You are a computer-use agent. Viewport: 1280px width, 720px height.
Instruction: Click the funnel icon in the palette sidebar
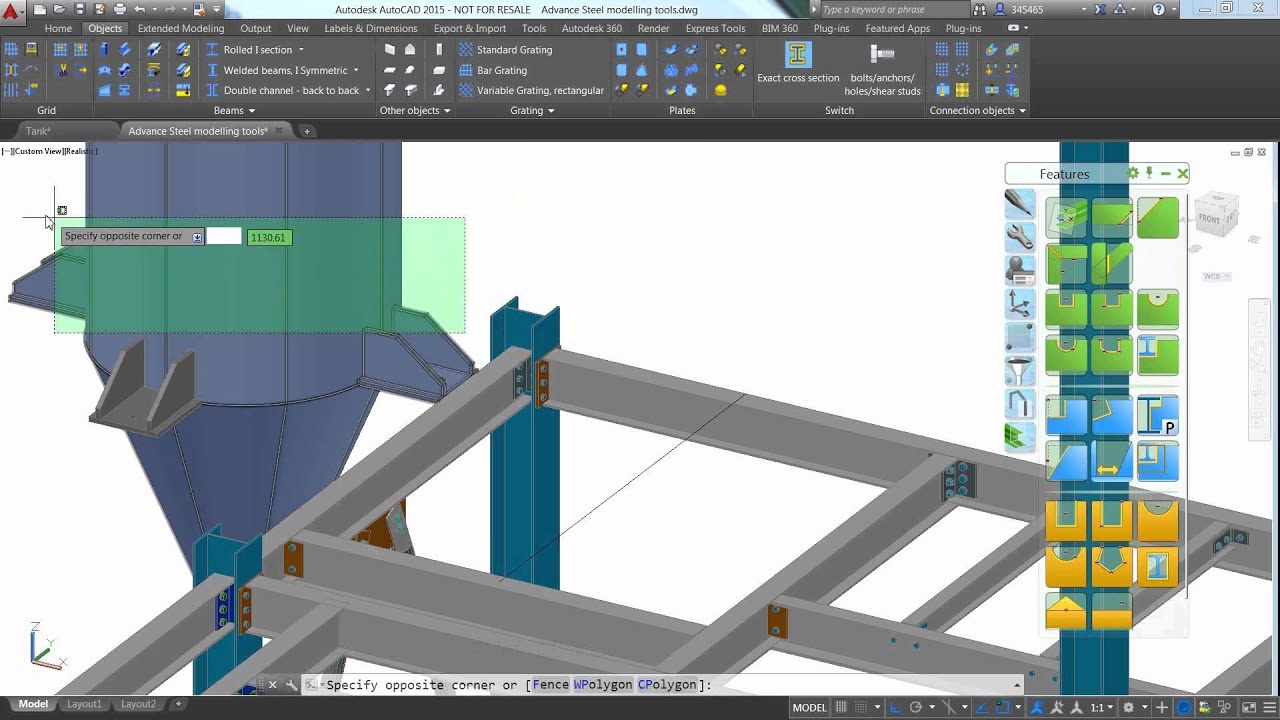pos(1019,371)
